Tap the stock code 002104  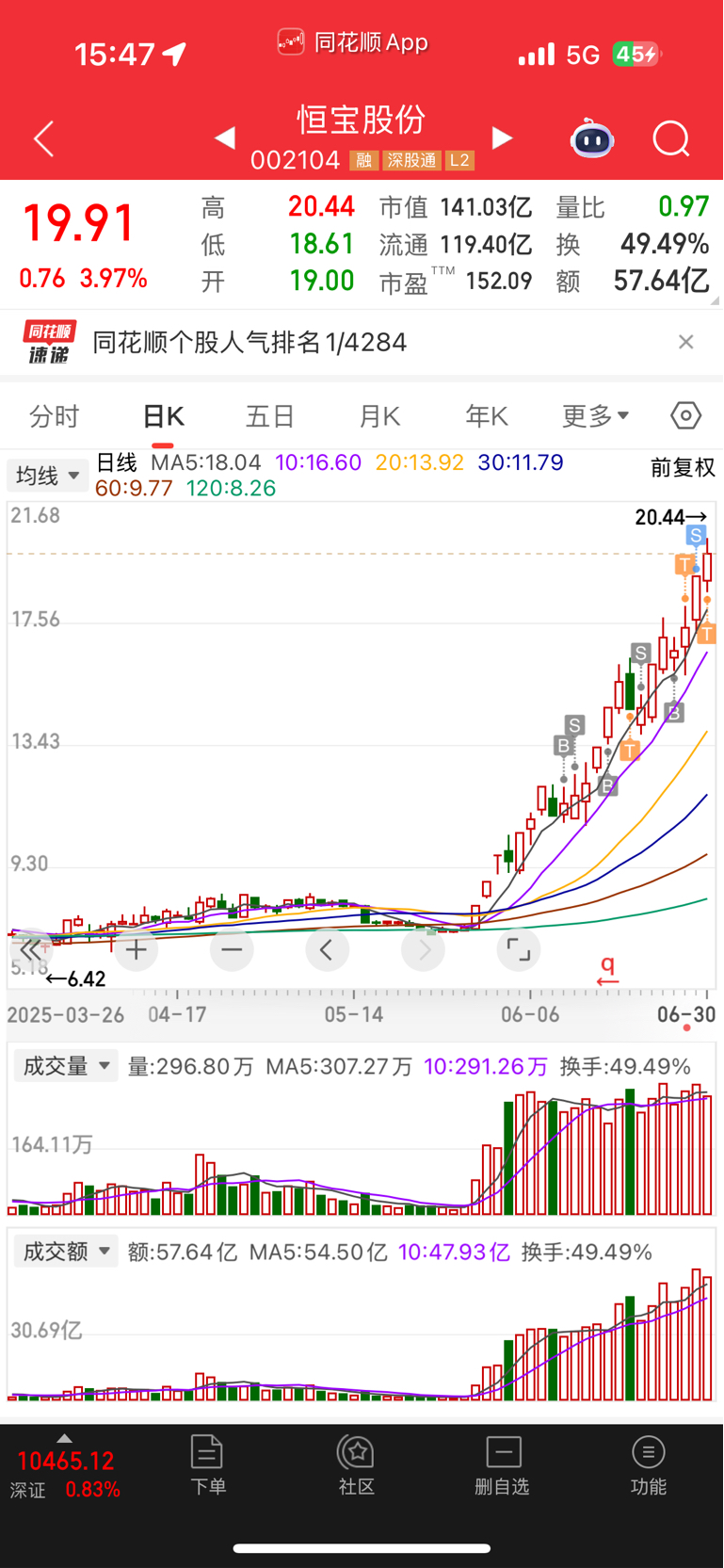tap(296, 161)
